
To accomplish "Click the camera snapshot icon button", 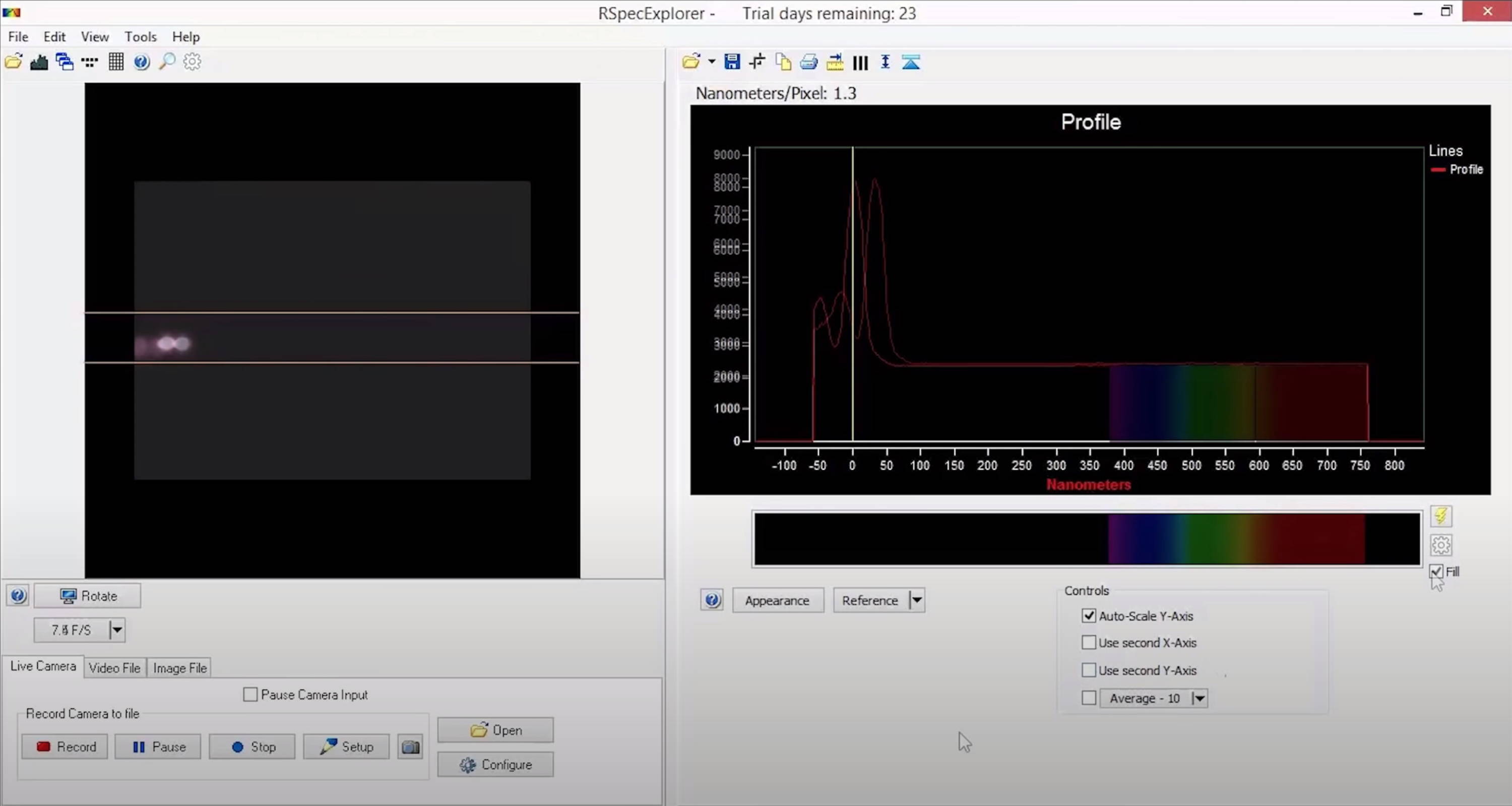I will (x=410, y=747).
